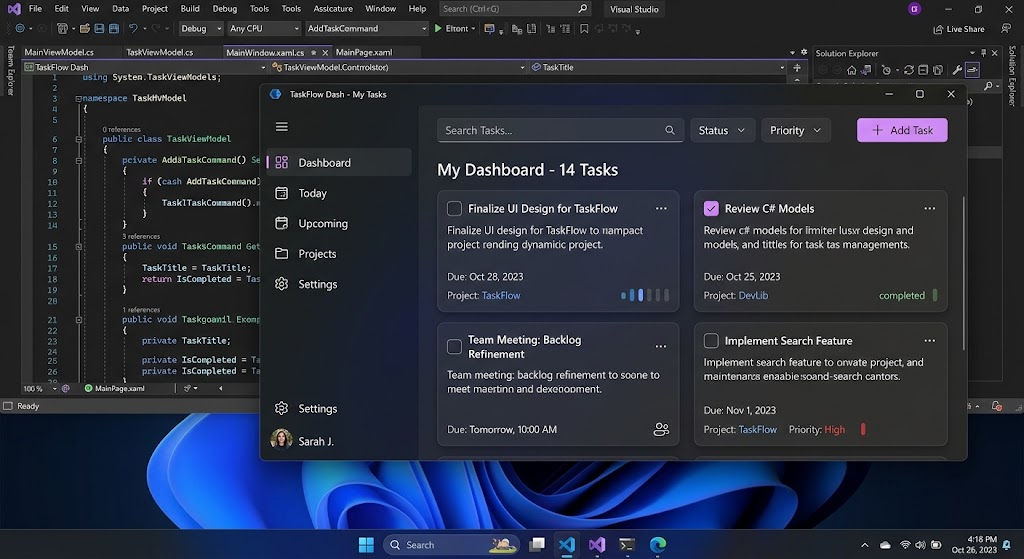Open Projects in TaskFlow sidebar
The image size is (1024, 559).
tap(339, 254)
